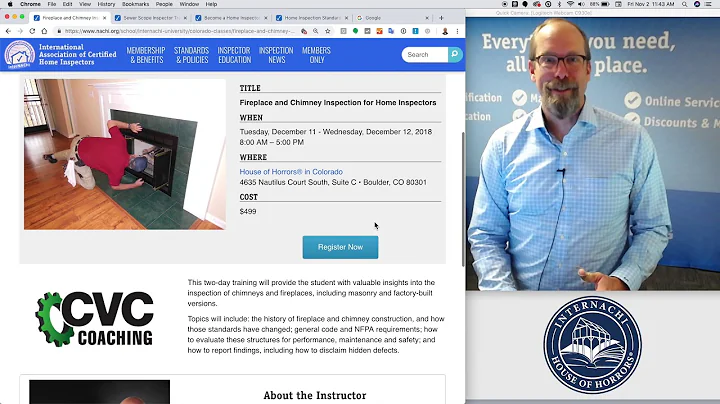Screen dimensions: 720x404
Task: Click the About the Instructor heading
Action: 315,395
